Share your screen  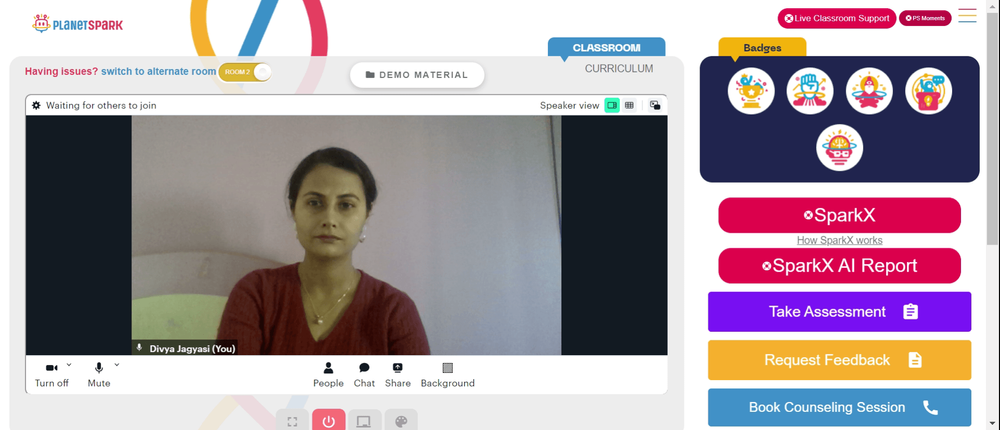(397, 374)
